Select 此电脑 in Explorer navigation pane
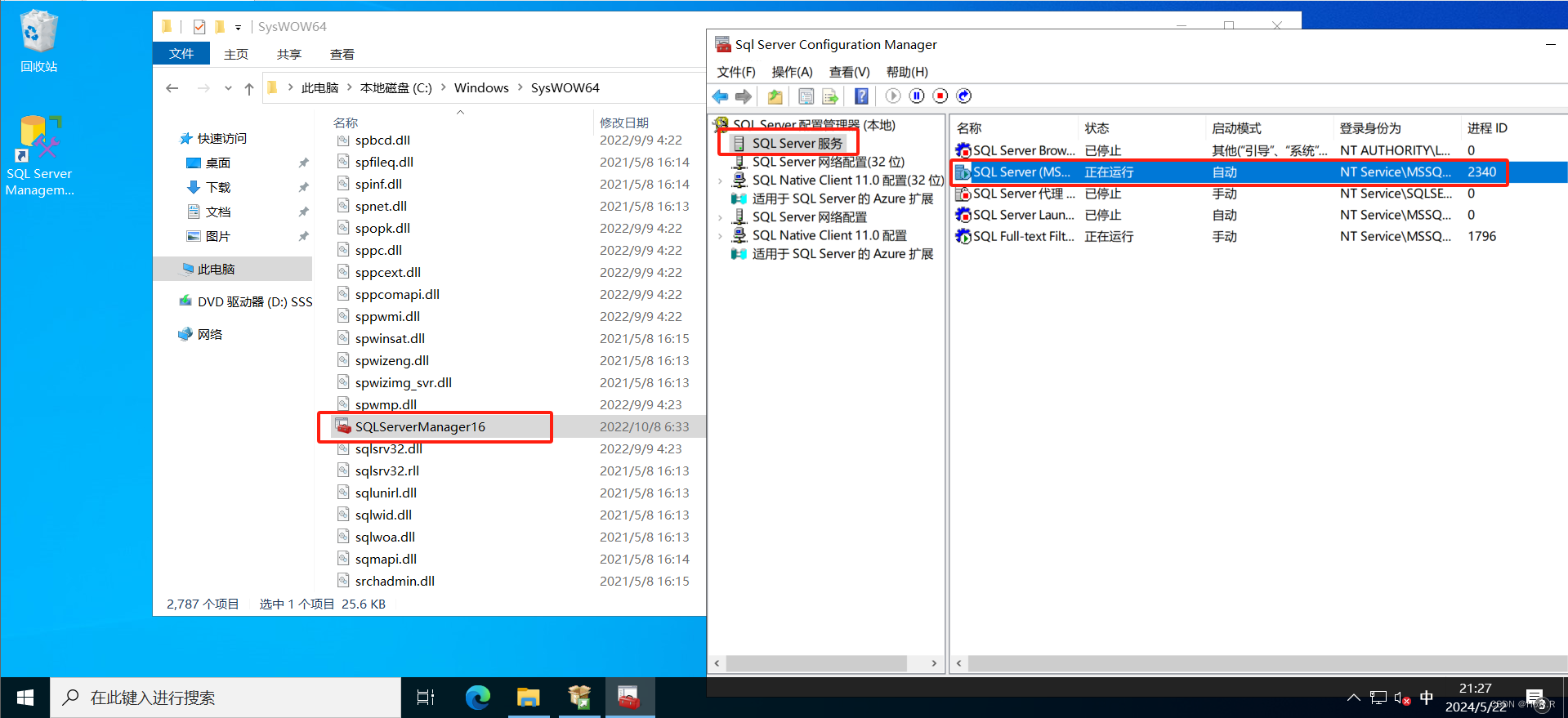 (x=216, y=269)
